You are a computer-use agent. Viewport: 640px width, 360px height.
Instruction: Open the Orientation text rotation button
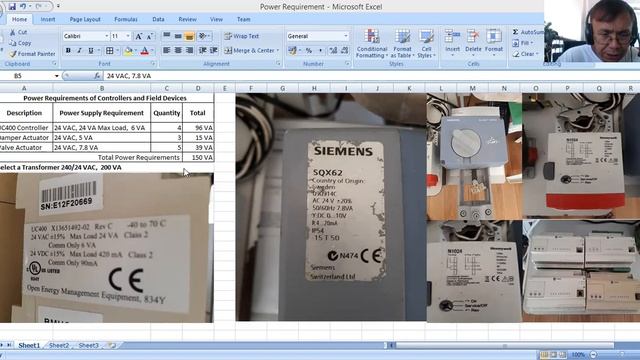pyautogui.click(x=203, y=36)
